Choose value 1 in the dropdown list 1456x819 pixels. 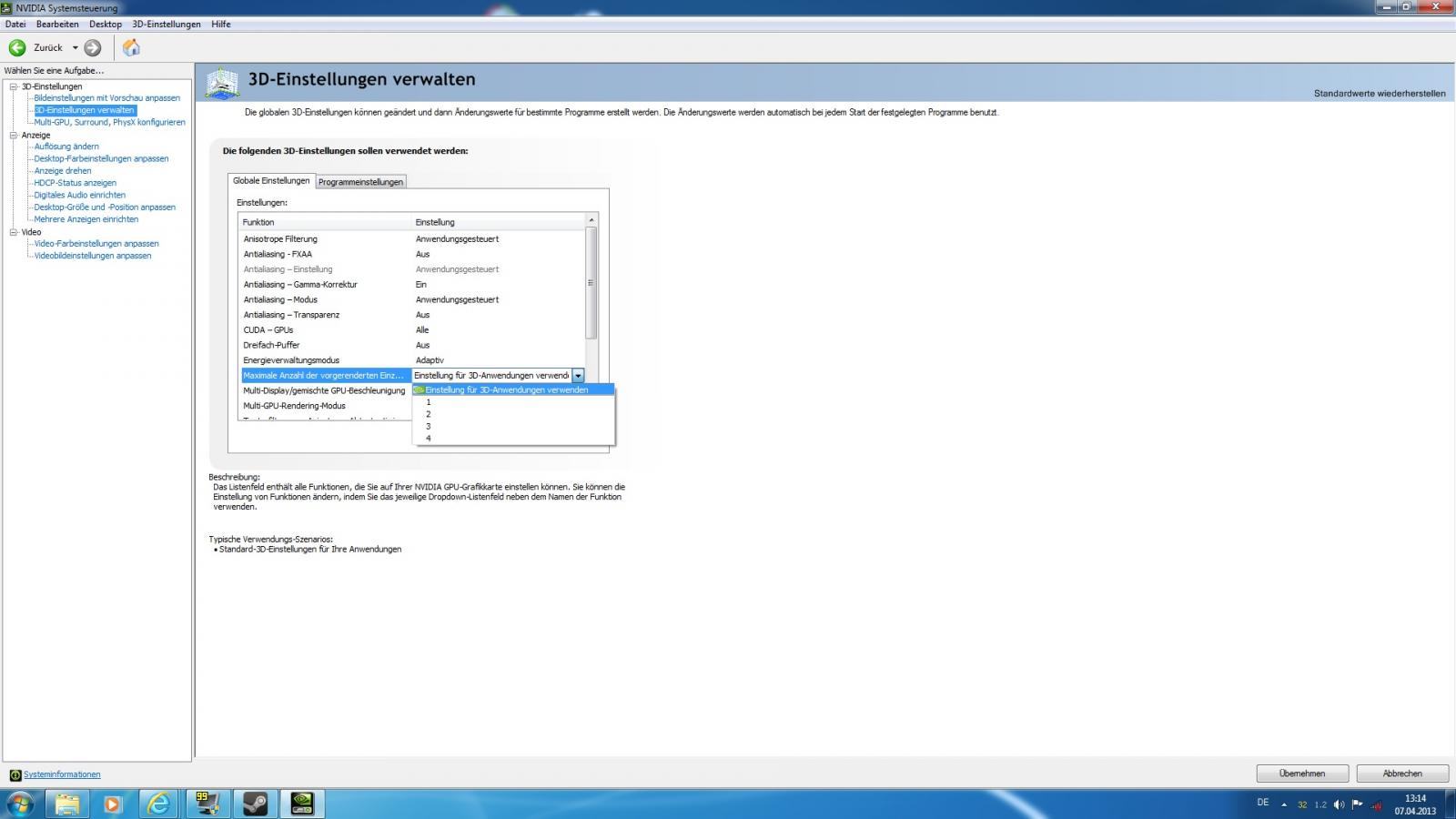(x=513, y=402)
